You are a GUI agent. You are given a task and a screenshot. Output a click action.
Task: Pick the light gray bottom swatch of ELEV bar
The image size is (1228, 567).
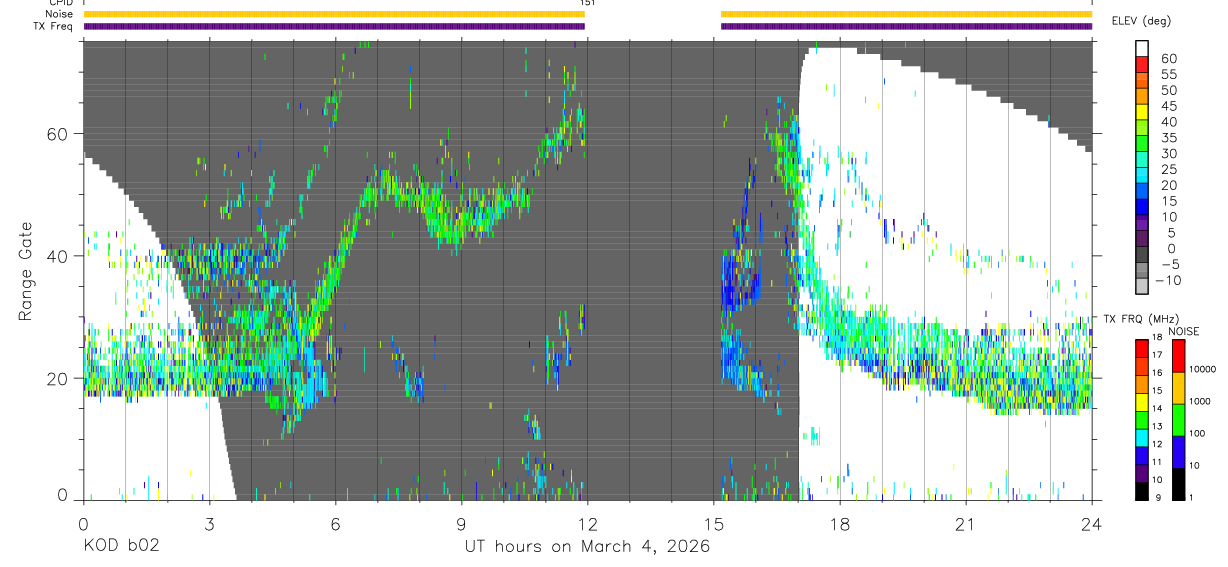(1143, 286)
